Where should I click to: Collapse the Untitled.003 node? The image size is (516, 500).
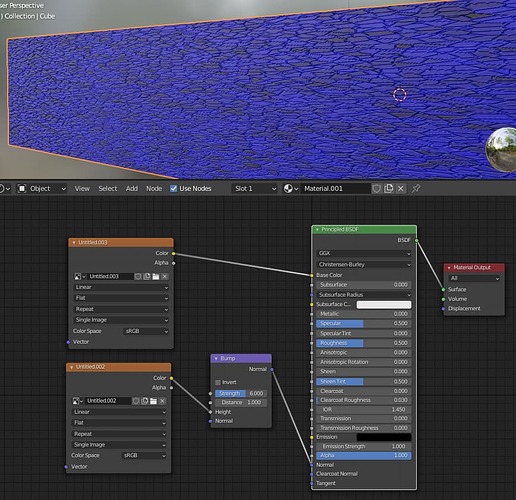[74, 242]
